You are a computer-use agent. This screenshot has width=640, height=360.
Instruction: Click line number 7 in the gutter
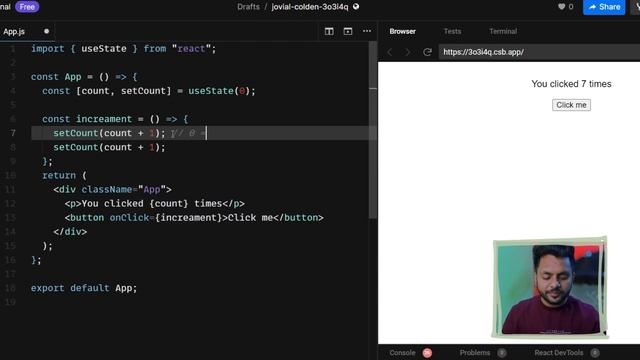coord(13,133)
